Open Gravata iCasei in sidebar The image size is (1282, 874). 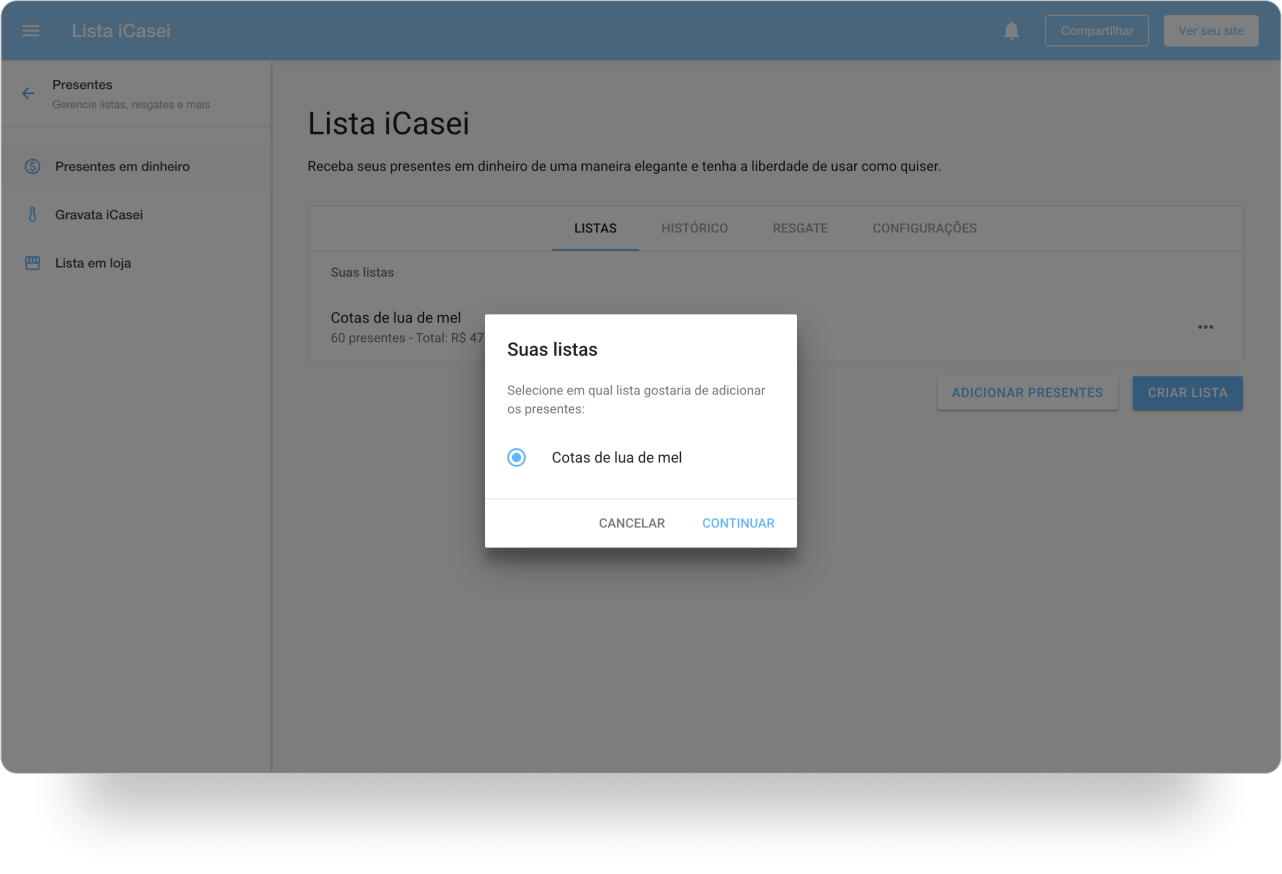tap(136, 215)
